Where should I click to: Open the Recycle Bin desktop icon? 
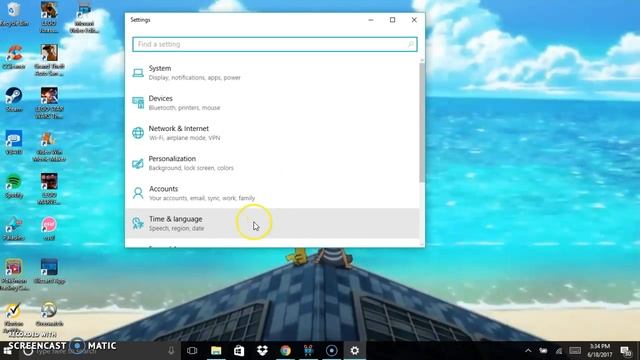(x=14, y=14)
